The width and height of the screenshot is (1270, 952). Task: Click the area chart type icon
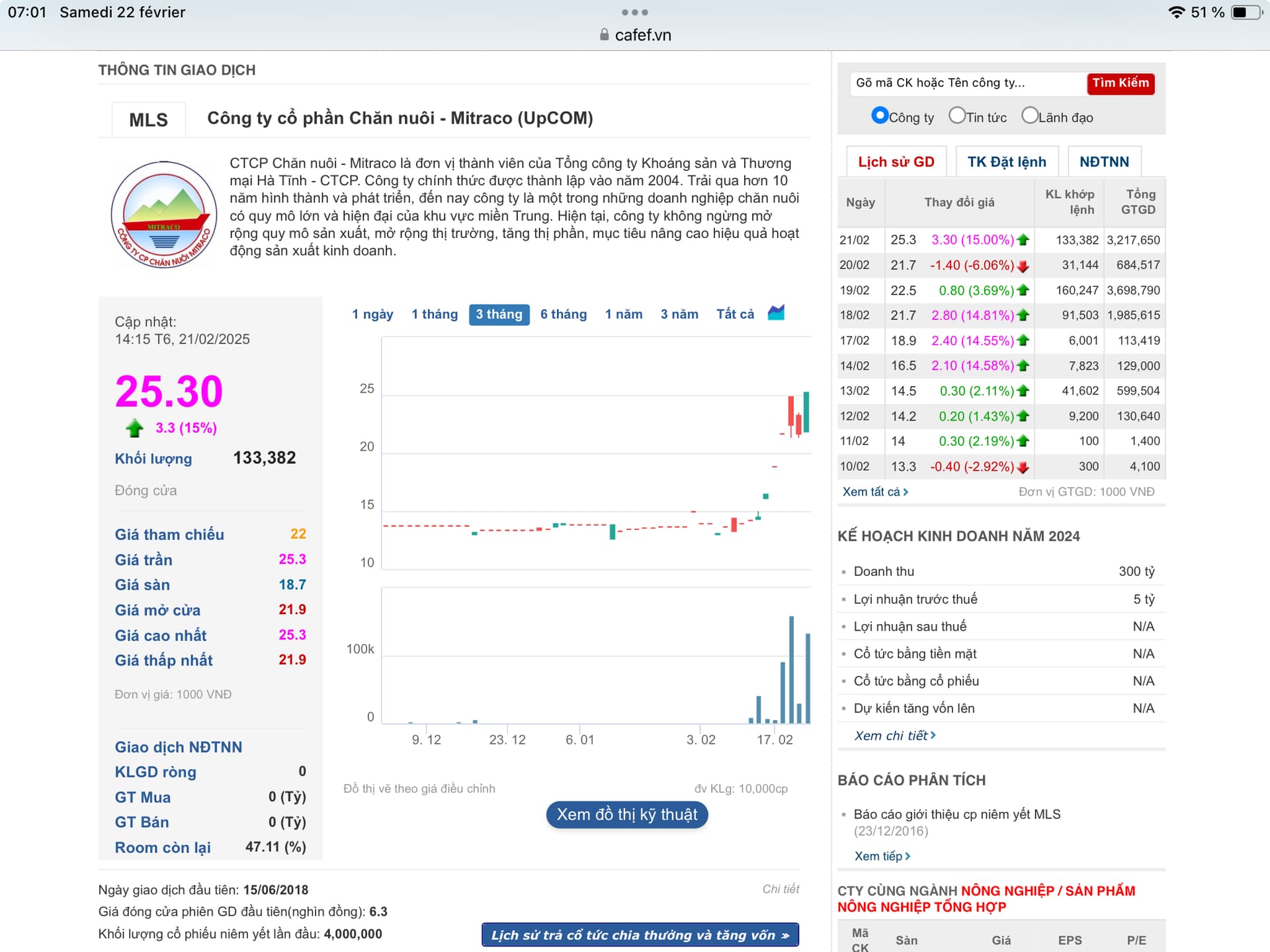pyautogui.click(x=776, y=313)
